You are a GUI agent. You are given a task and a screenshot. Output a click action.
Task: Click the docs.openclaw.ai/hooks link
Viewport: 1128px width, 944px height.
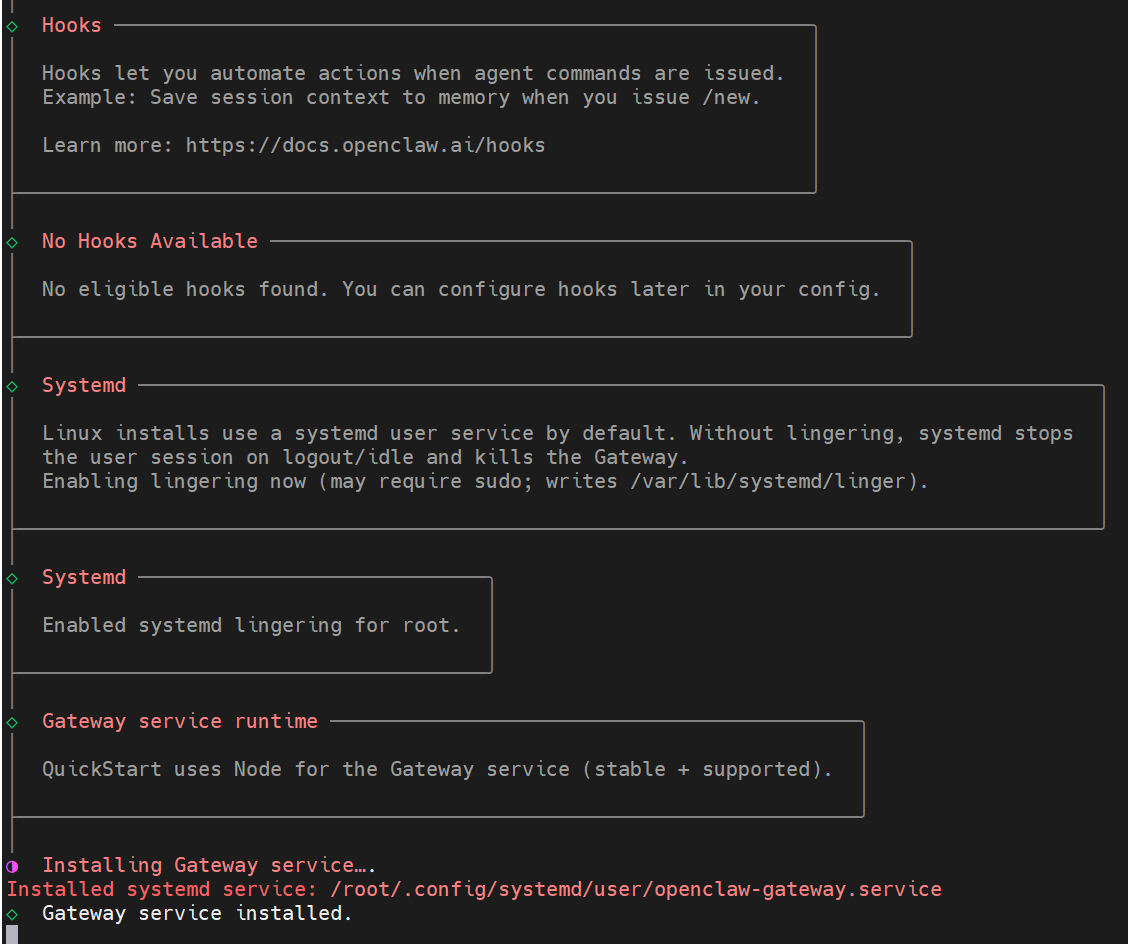[365, 145]
